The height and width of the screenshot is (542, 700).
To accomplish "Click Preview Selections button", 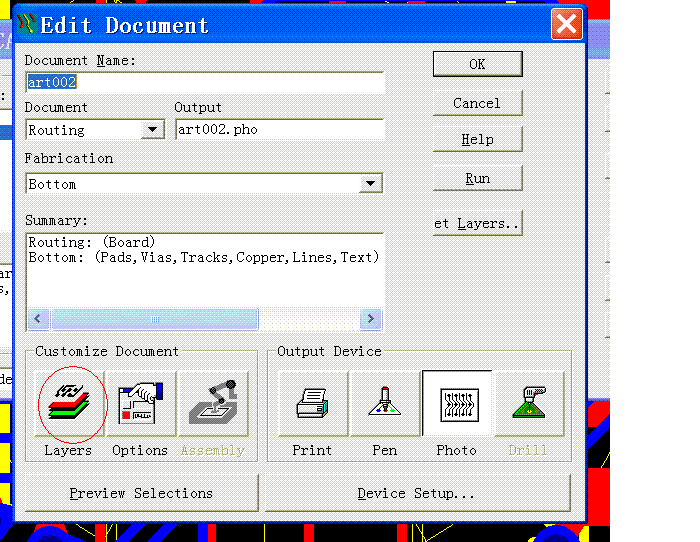I will (142, 493).
